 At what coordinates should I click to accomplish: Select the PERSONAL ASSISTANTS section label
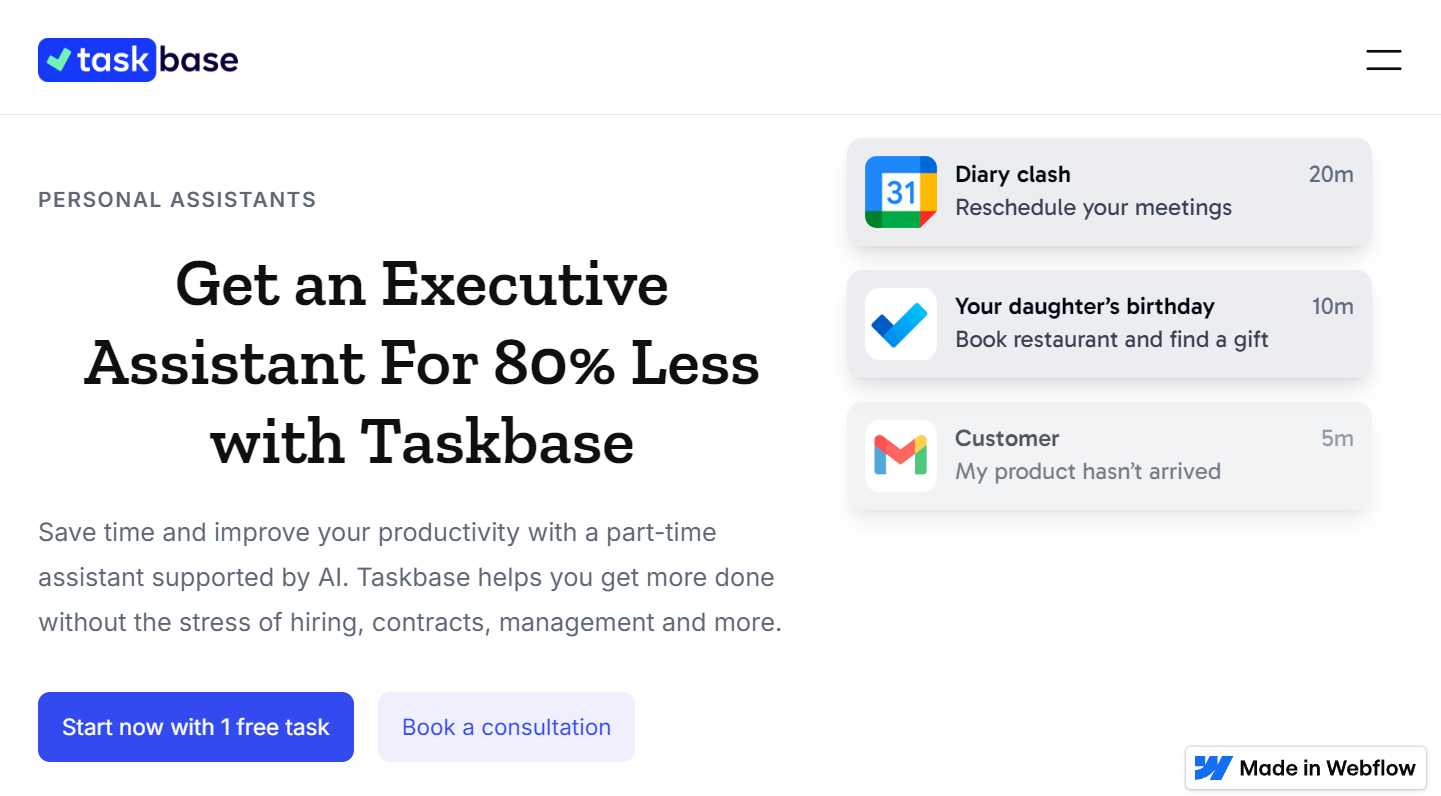tap(176, 199)
